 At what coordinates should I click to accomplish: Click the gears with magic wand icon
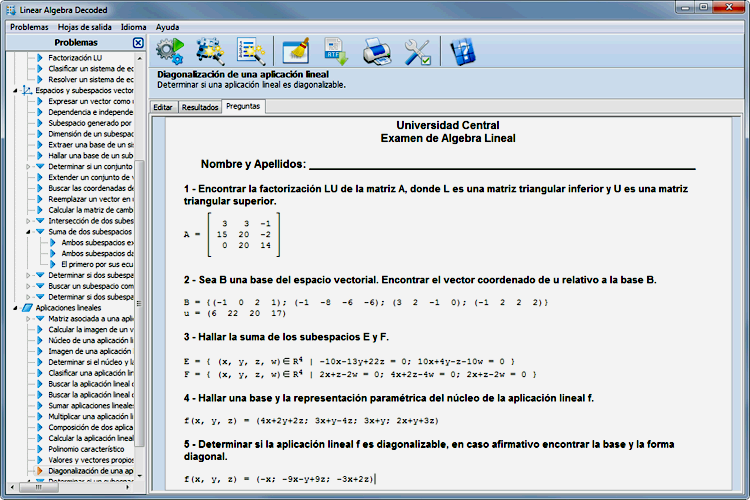210,52
